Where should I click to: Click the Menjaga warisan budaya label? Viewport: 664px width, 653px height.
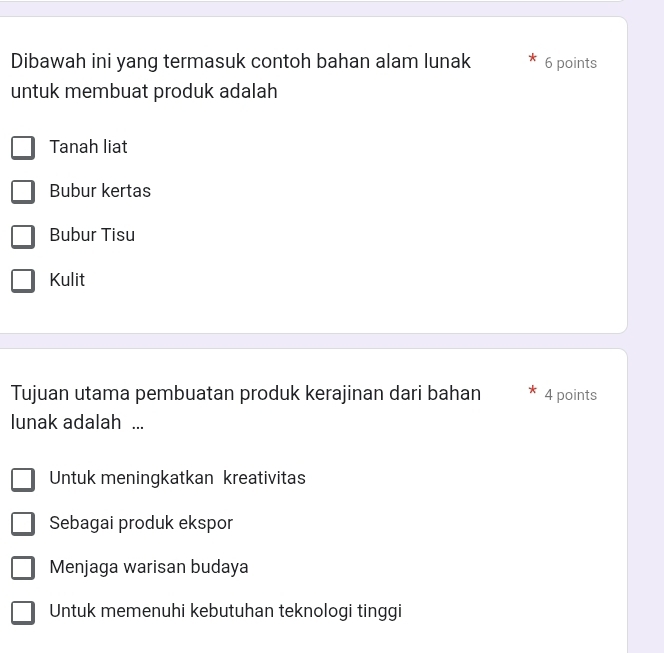pos(149,567)
